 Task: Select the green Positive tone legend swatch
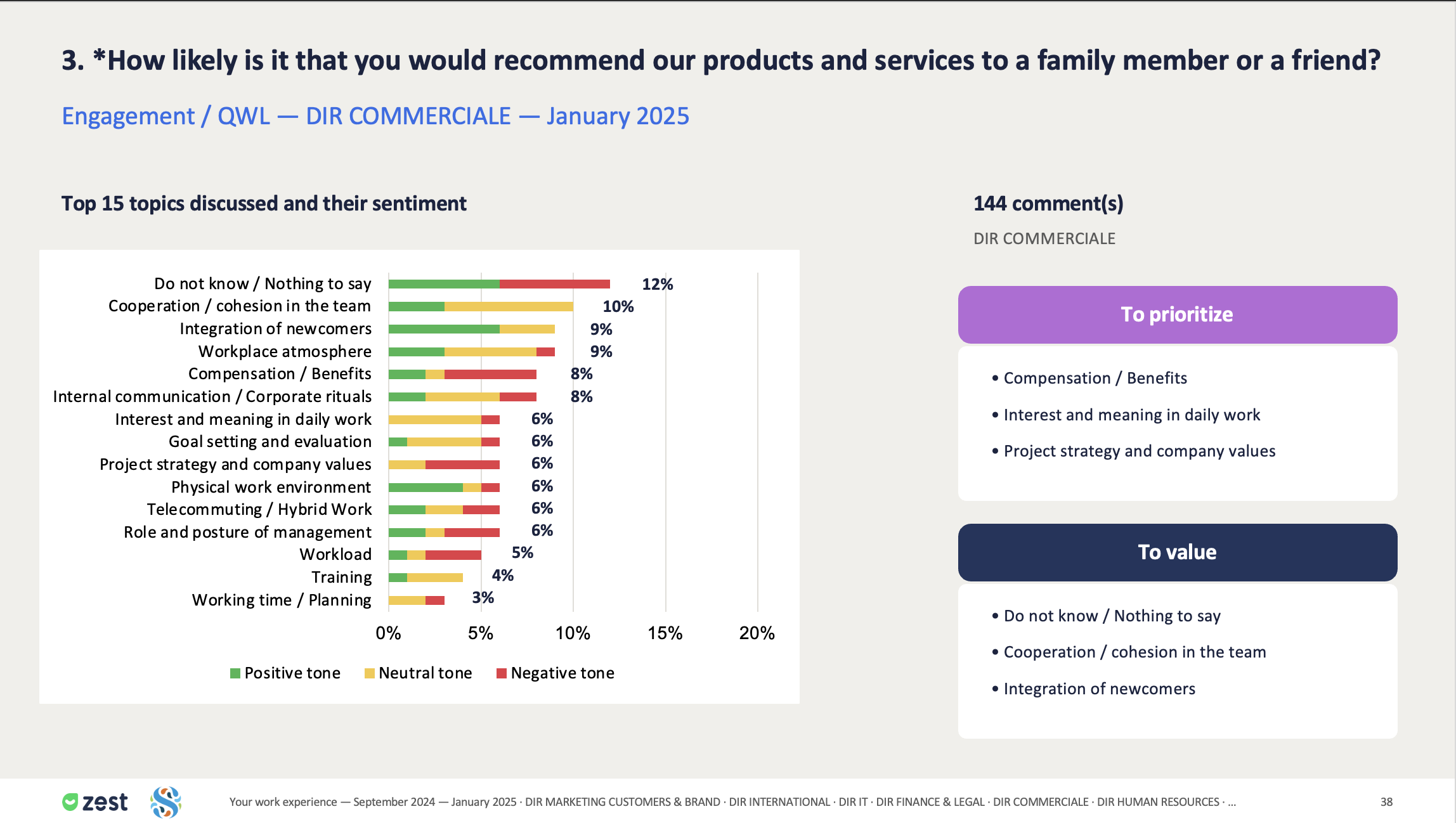[235, 673]
